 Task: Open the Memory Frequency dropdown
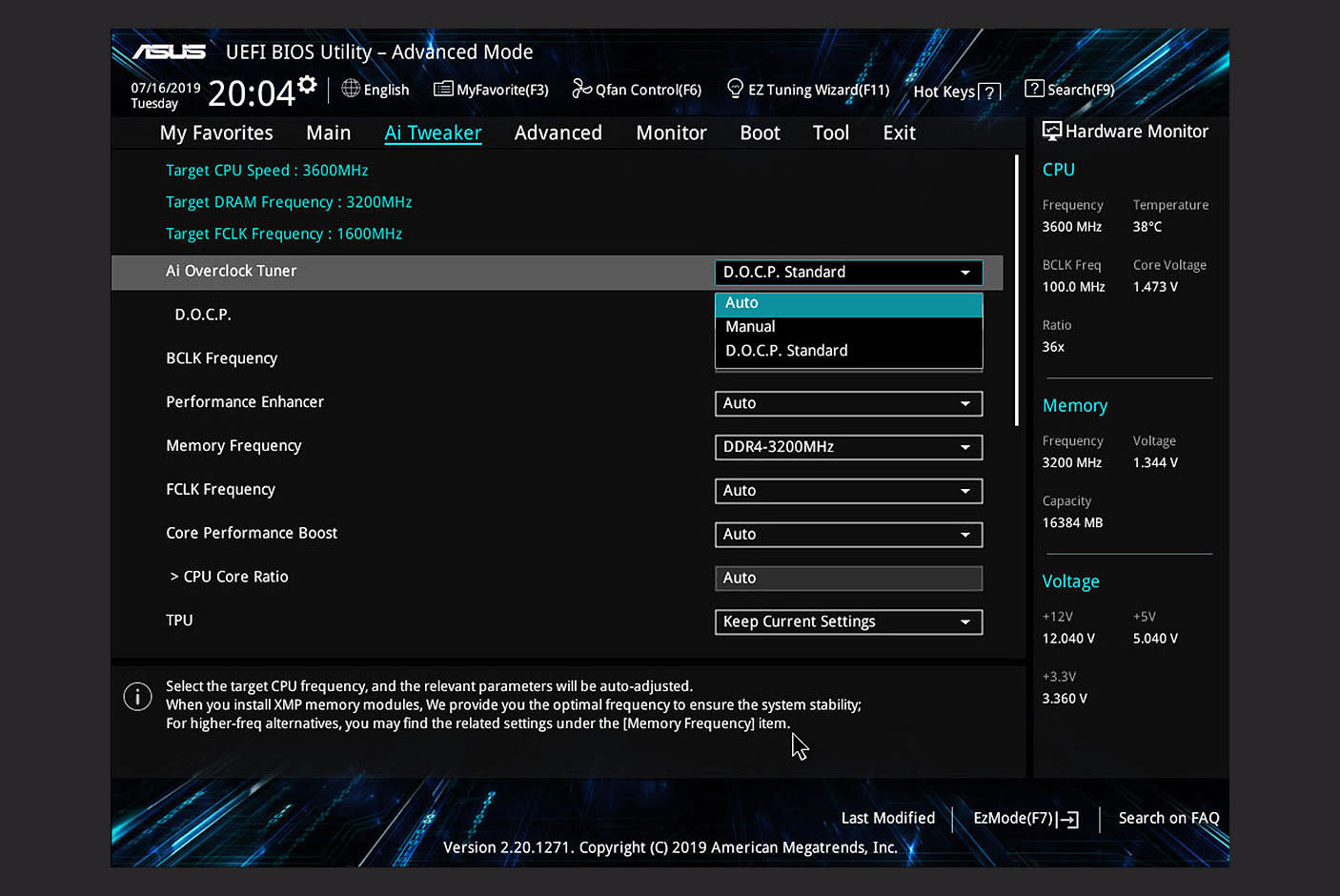click(847, 447)
